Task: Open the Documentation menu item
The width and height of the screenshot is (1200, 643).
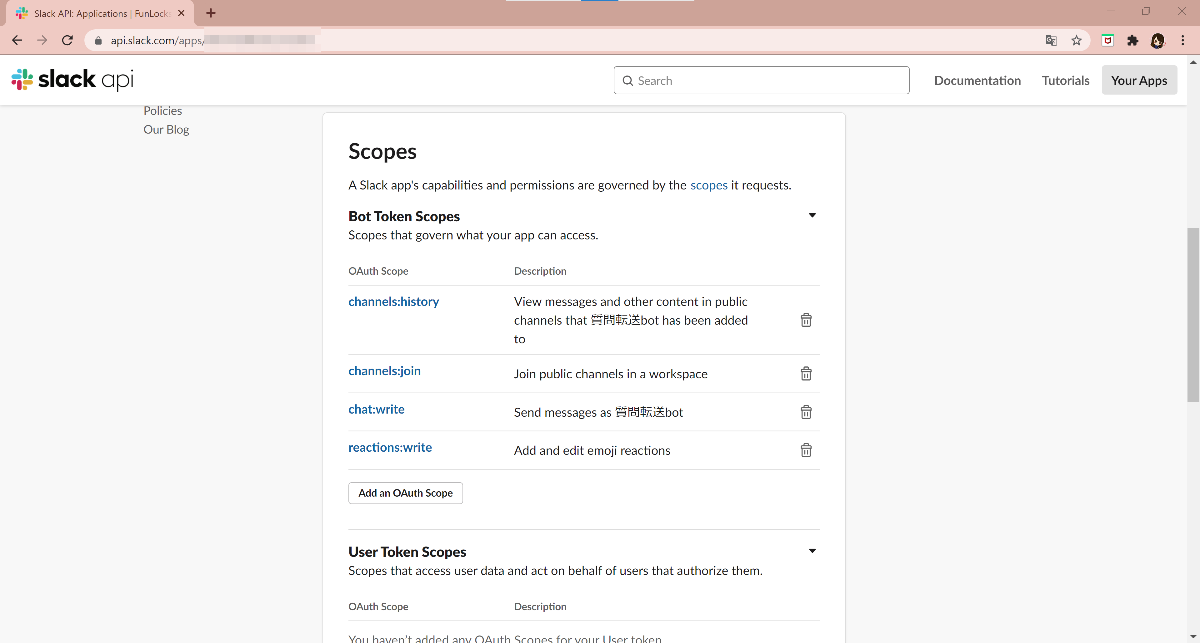Action: [977, 80]
